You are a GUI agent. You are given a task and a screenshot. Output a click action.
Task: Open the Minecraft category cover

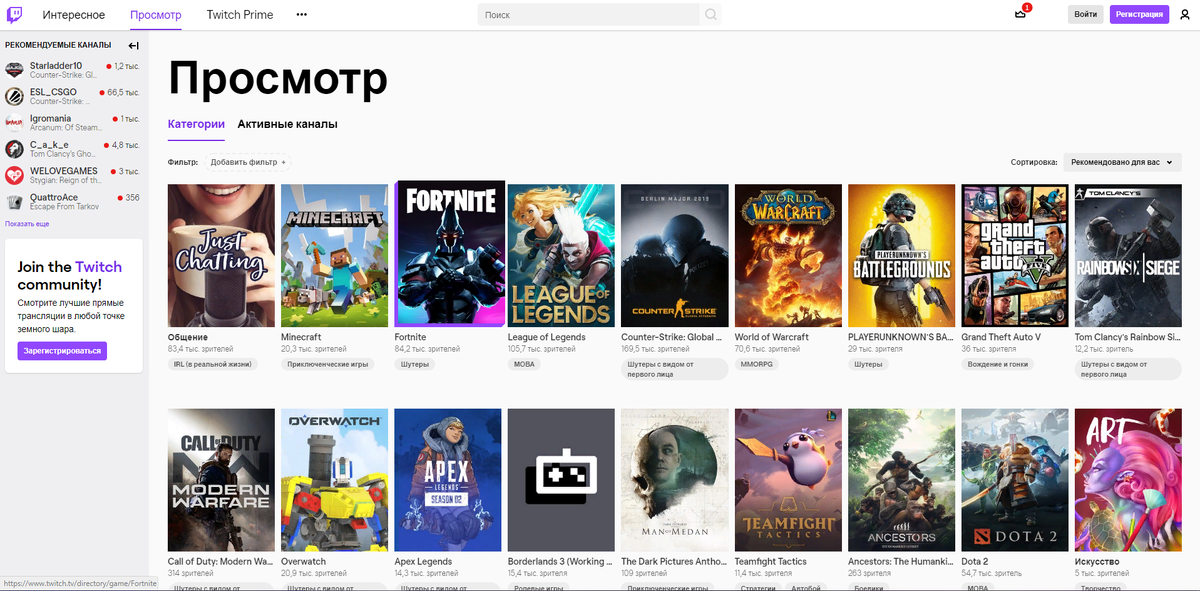point(334,255)
